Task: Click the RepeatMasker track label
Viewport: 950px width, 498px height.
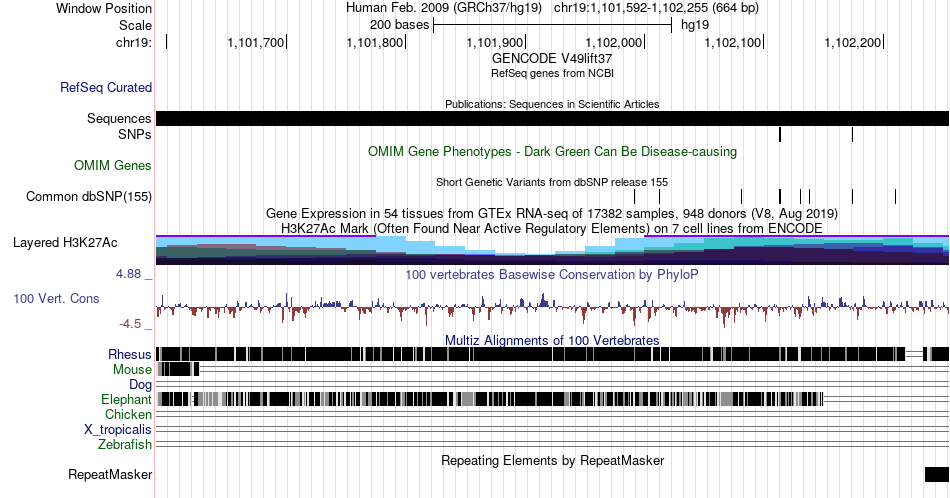Action: tap(110, 474)
